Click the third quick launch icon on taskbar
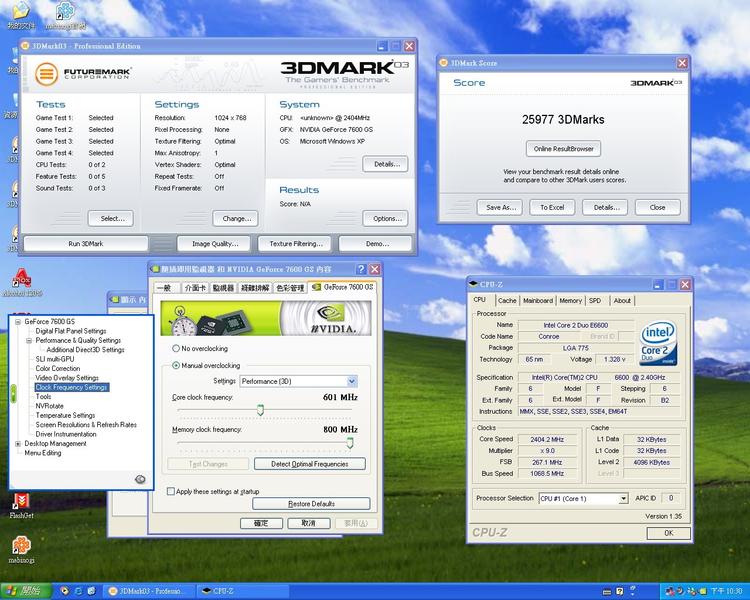The height and width of the screenshot is (600, 750). 91,591
